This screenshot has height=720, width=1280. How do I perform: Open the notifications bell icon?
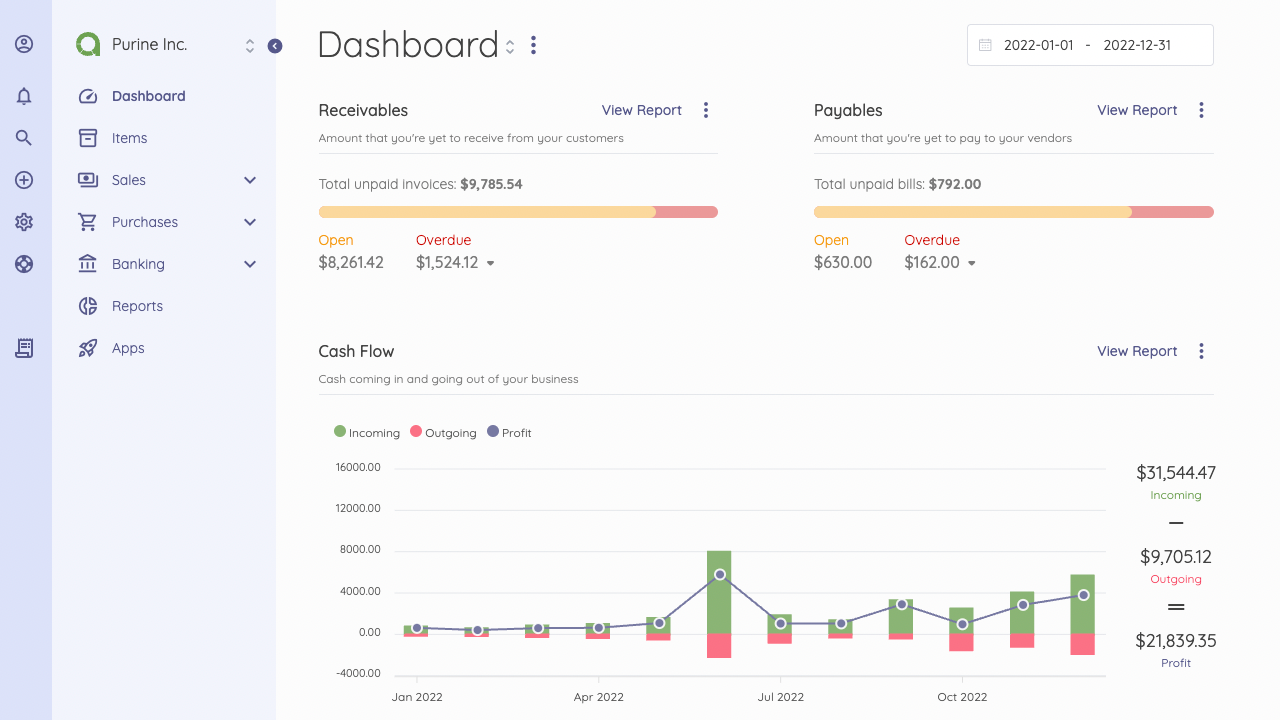(x=24, y=96)
